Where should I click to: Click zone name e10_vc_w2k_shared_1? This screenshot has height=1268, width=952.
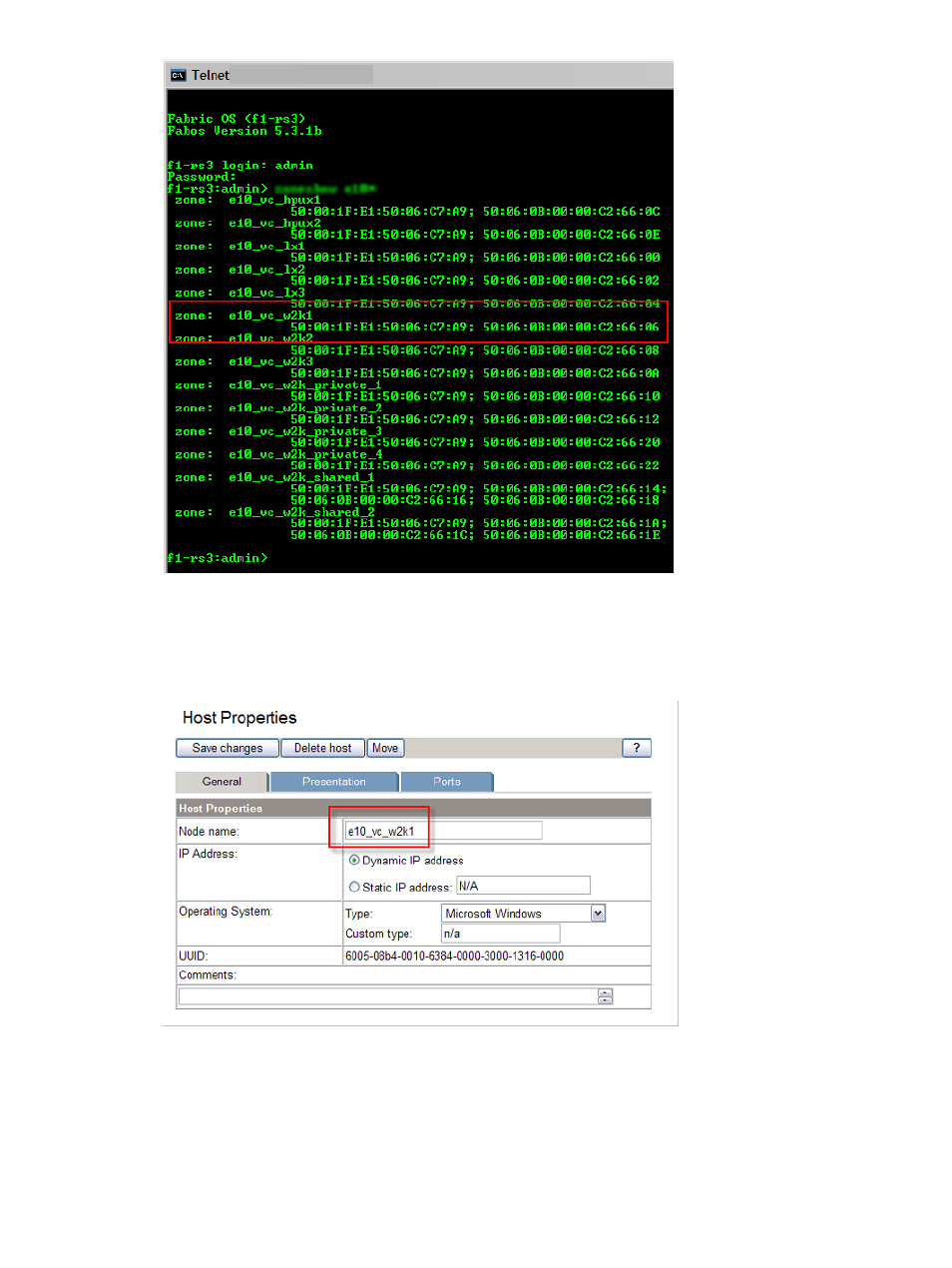tap(301, 477)
